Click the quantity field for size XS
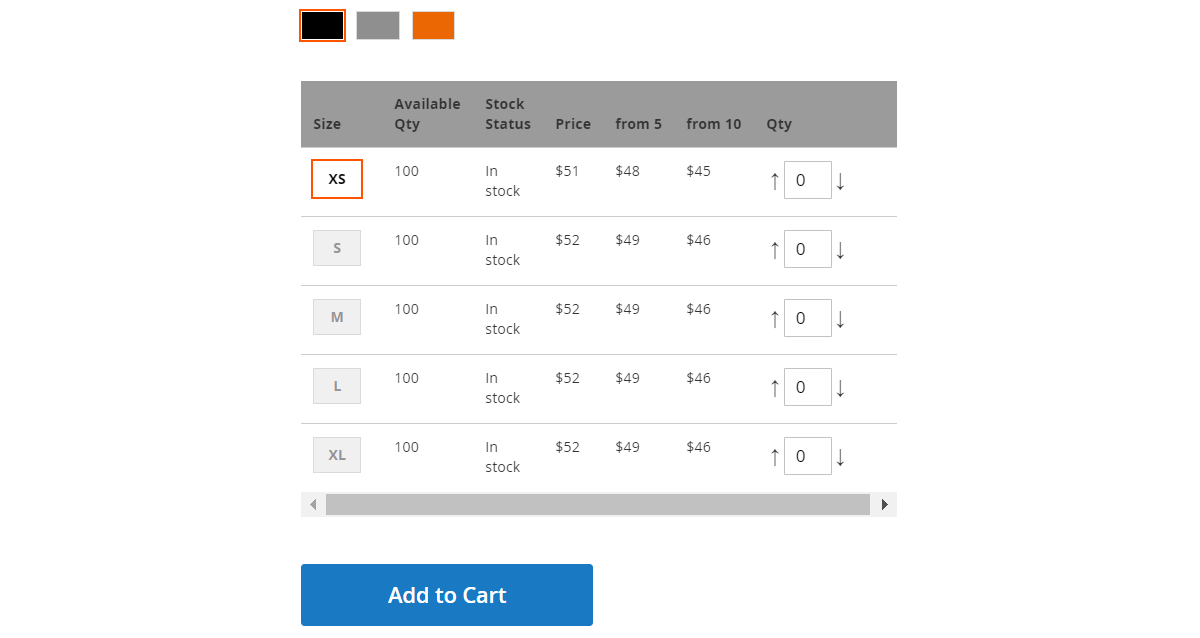 807,181
